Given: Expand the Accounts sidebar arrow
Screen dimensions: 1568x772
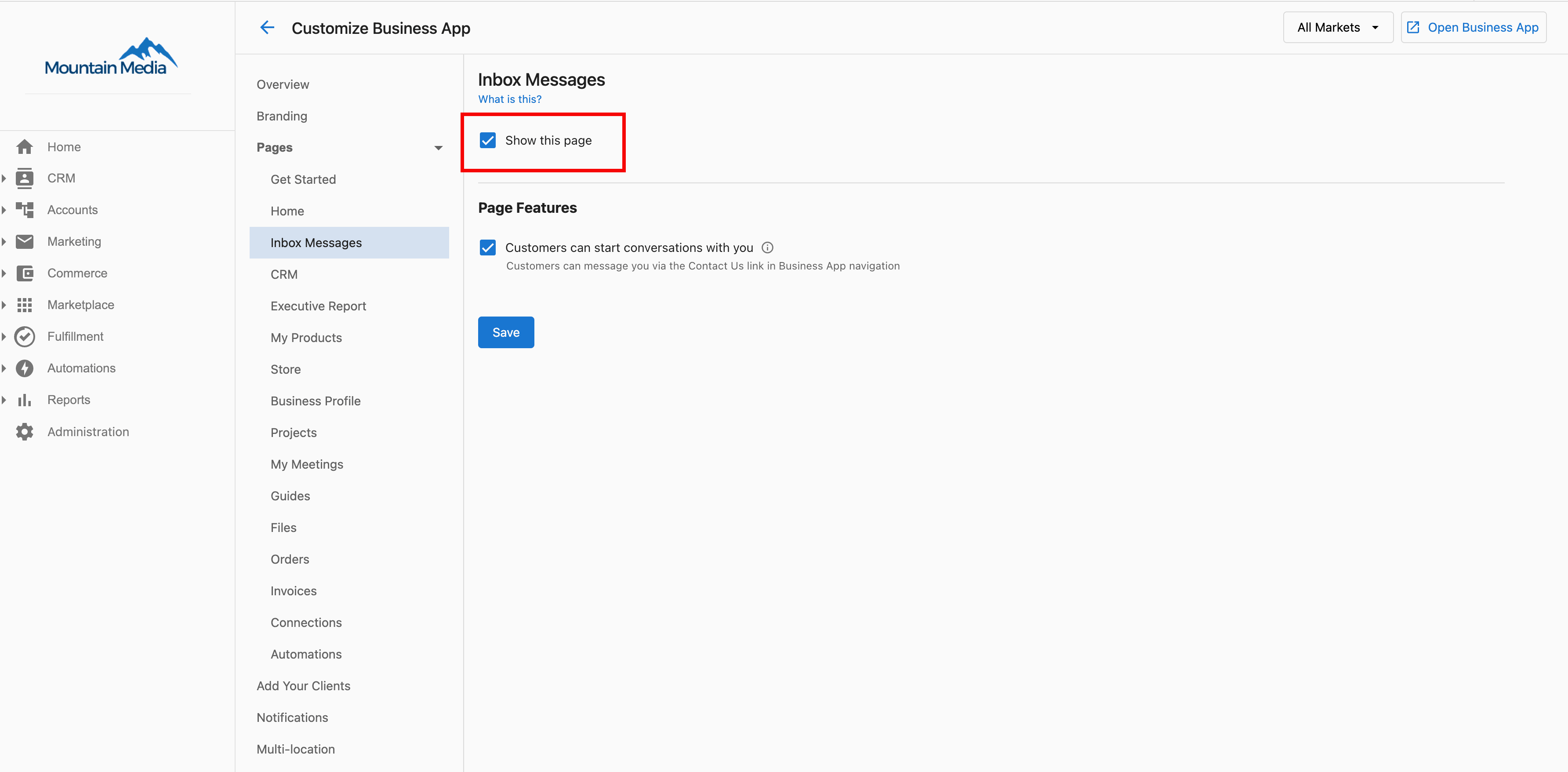Looking at the screenshot, I should pos(4,210).
